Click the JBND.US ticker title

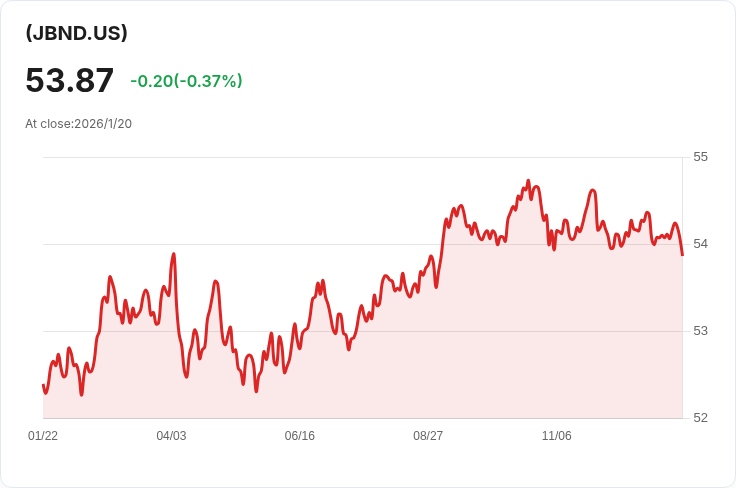(76, 33)
